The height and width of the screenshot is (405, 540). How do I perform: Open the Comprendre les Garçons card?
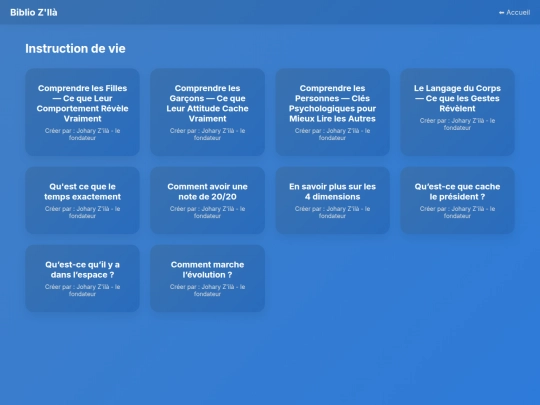207,112
